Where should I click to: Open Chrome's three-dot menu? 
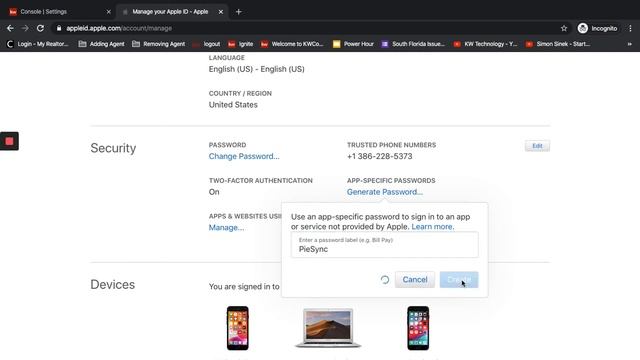[x=630, y=28]
